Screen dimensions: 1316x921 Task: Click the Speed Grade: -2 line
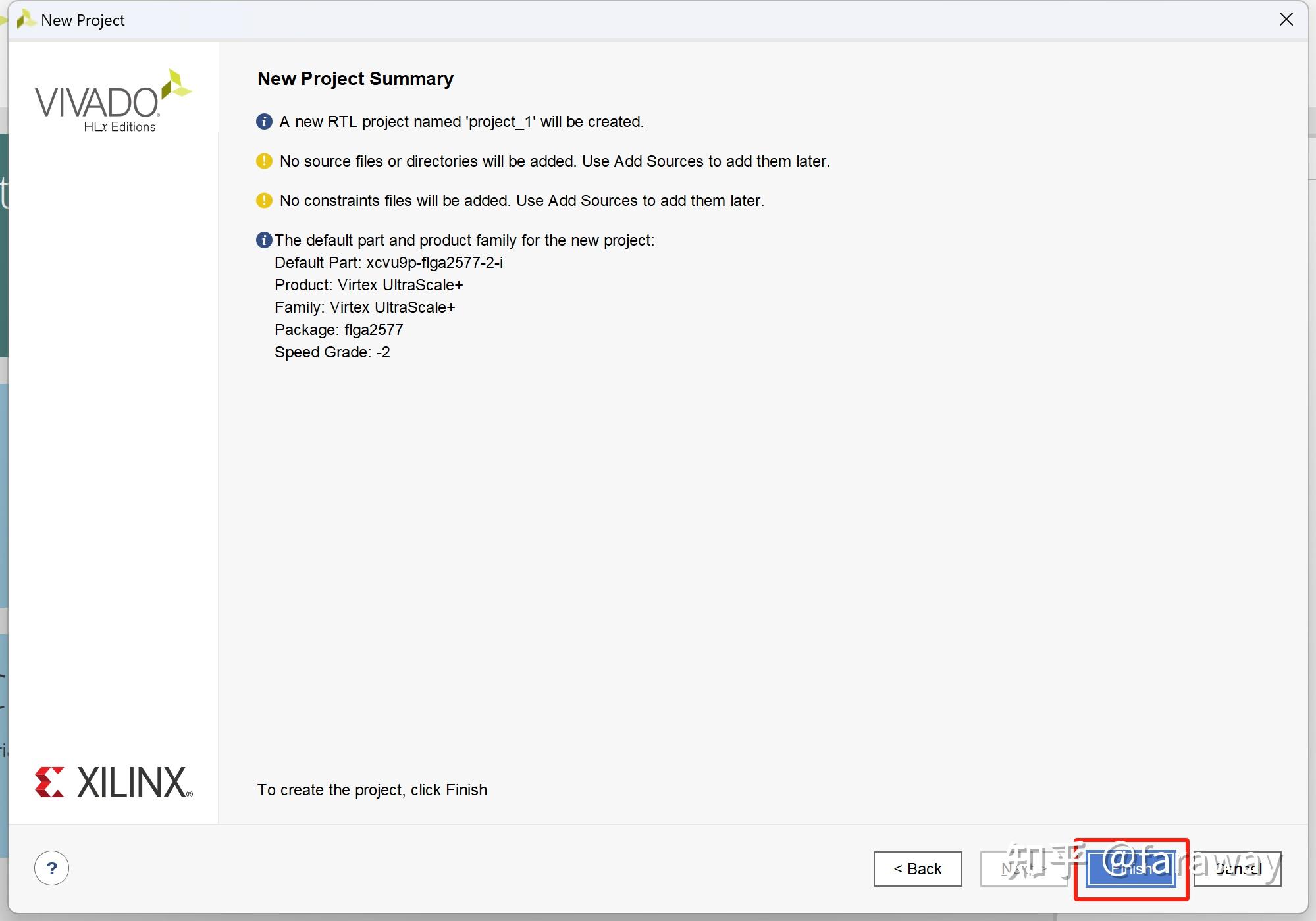pyautogui.click(x=332, y=352)
